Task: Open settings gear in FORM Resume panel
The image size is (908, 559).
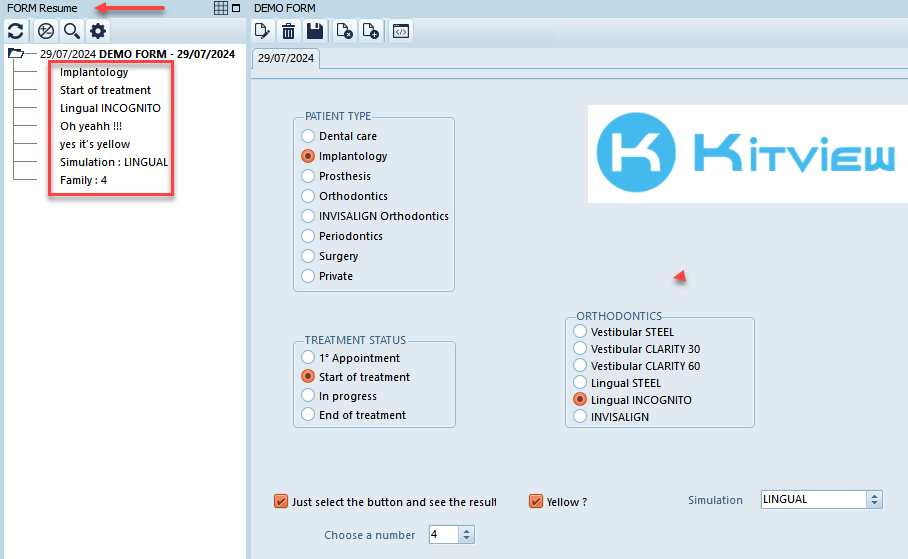Action: 98,31
